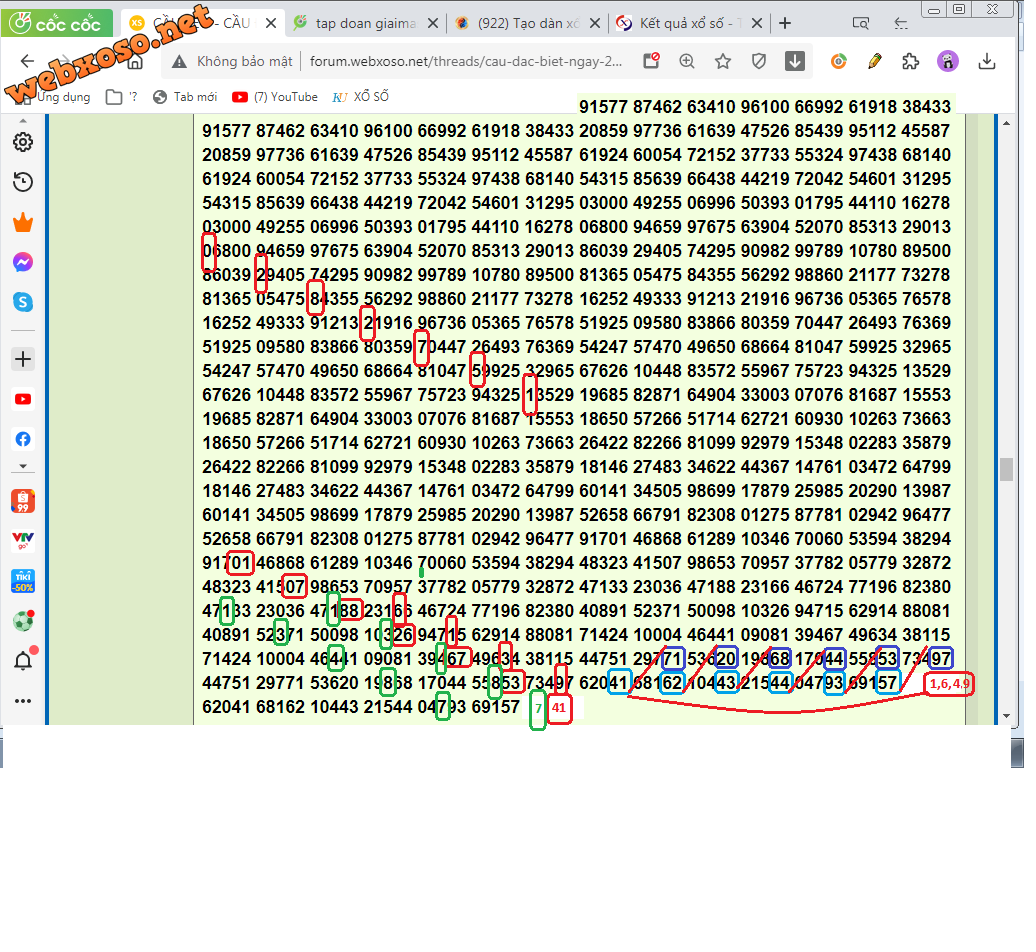Open sidebar settings gear
This screenshot has height=952, width=1036.
[x=22, y=142]
